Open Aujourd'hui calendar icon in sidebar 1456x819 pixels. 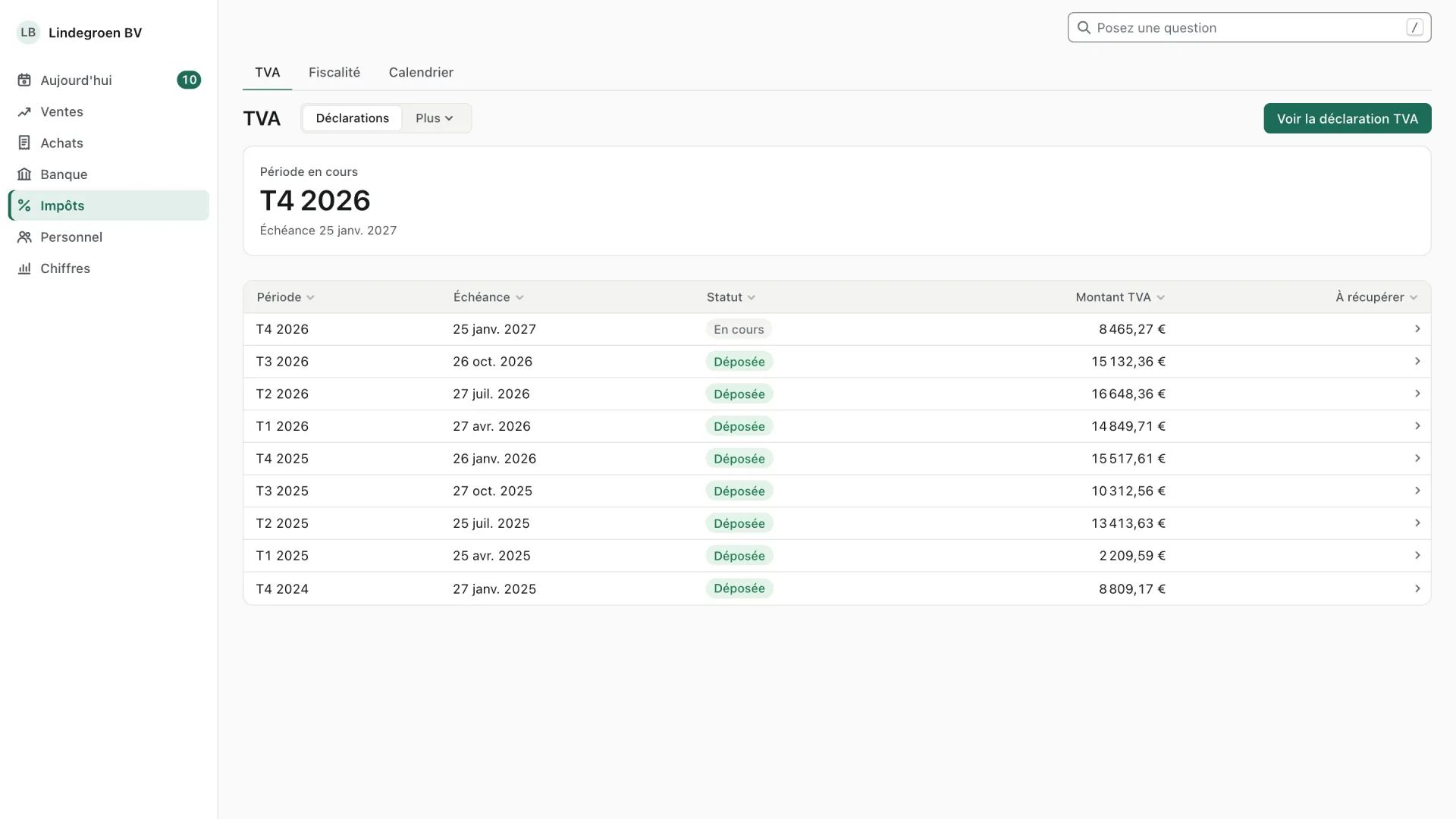coord(24,80)
